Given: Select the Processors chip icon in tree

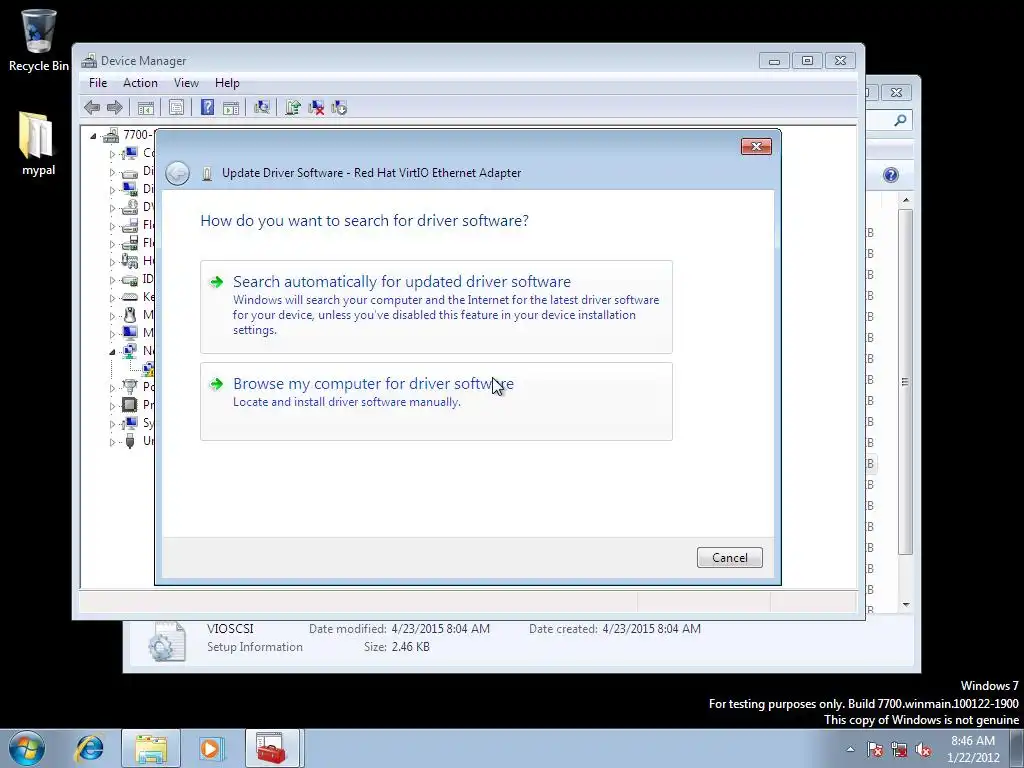Looking at the screenshot, I should pyautogui.click(x=130, y=405).
